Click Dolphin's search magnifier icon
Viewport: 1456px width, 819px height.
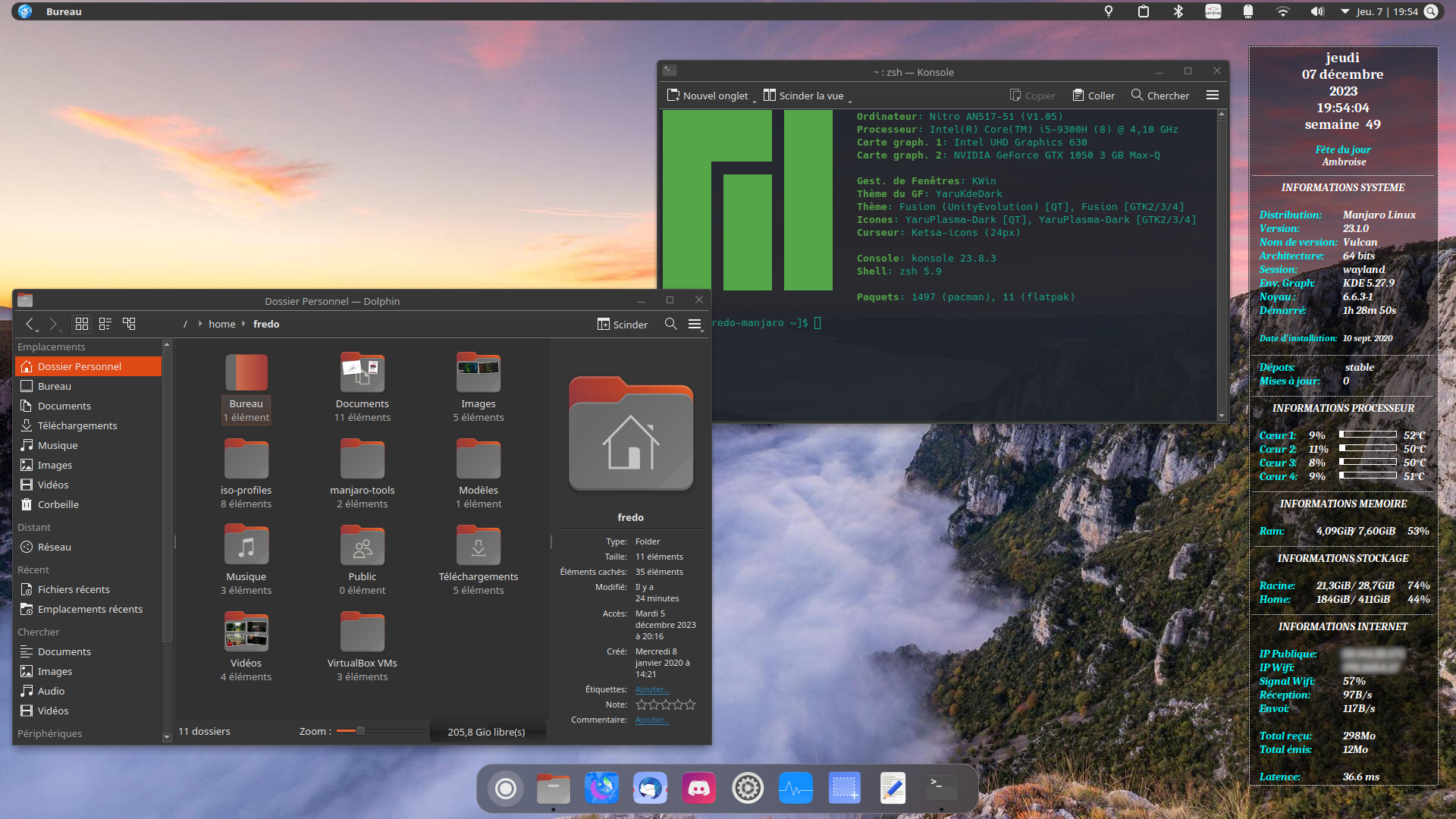(x=670, y=324)
